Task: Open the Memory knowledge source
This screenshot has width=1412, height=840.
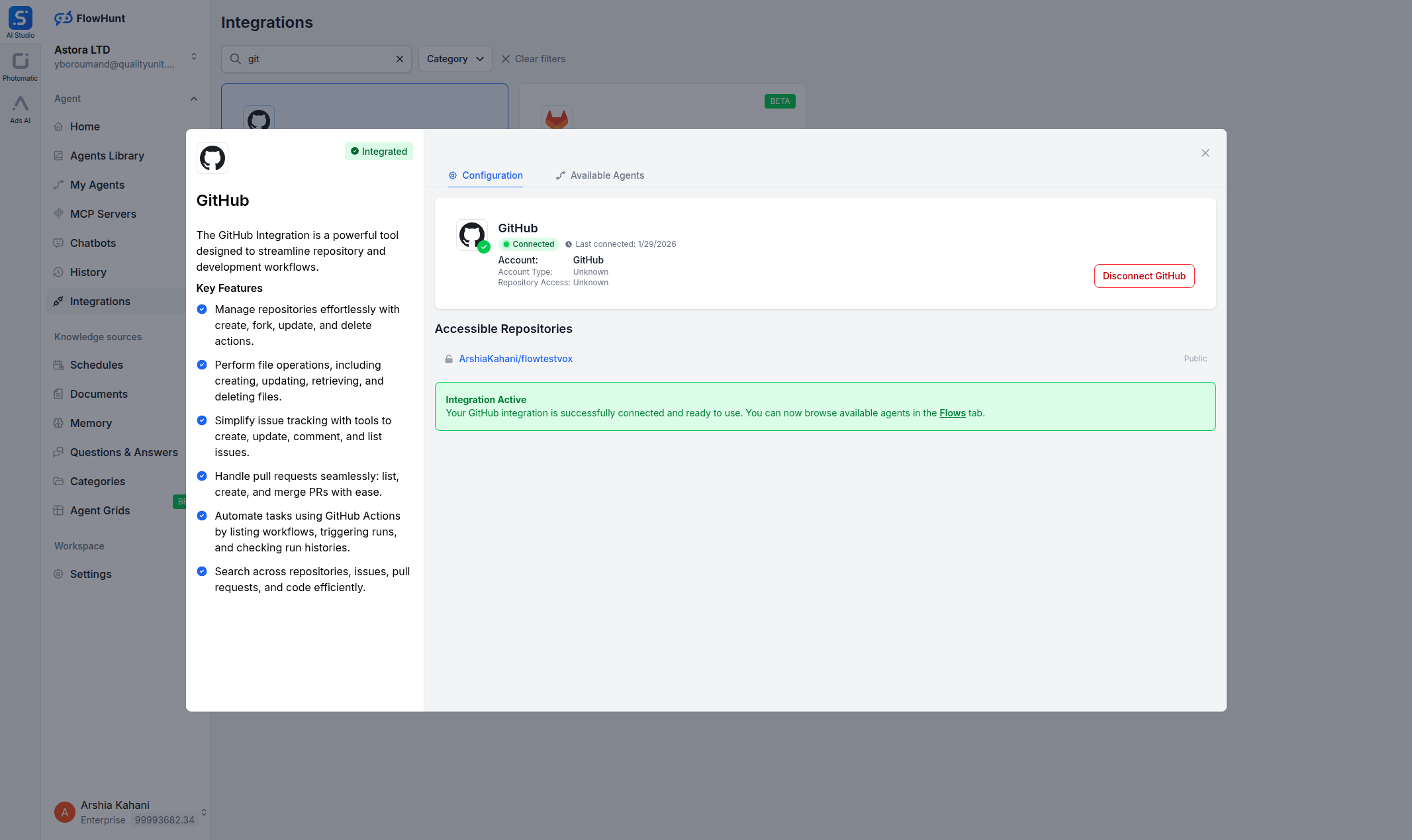Action: point(91,423)
